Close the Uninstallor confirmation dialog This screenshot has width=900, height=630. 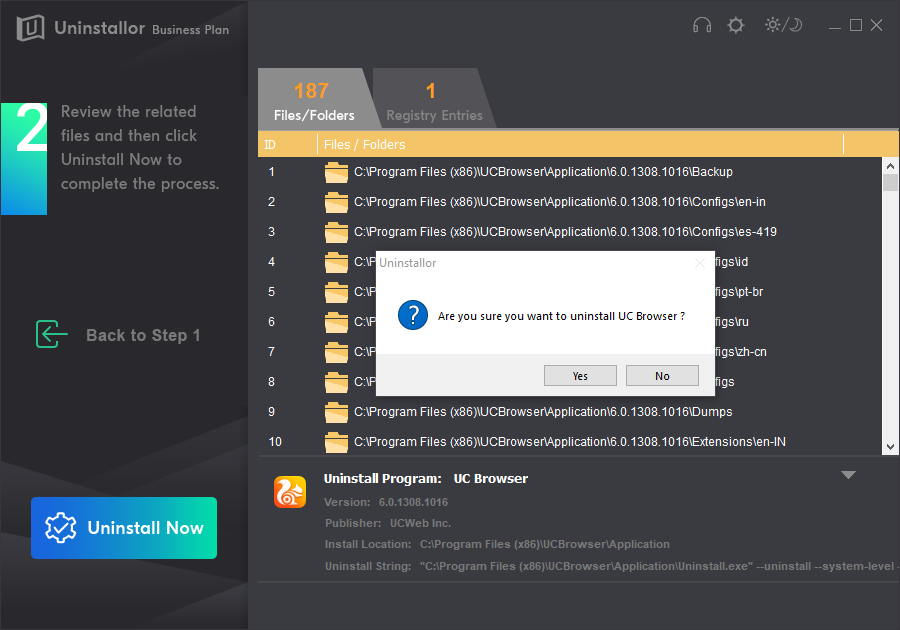click(700, 263)
